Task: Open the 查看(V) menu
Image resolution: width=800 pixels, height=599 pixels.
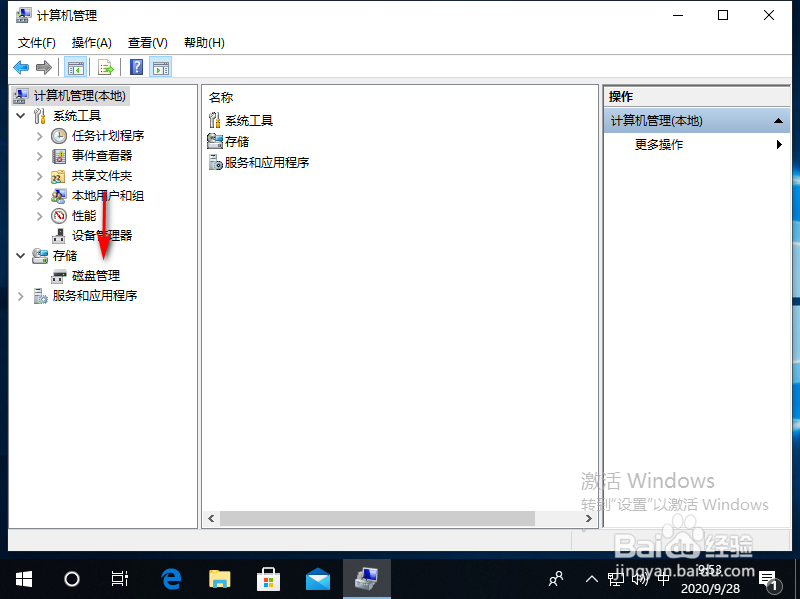Action: (x=146, y=42)
